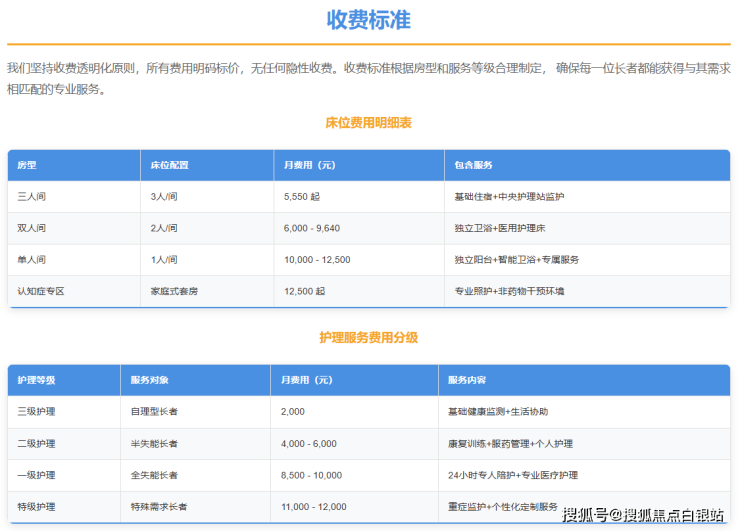Click the 单人间 row label

[x=32, y=260]
